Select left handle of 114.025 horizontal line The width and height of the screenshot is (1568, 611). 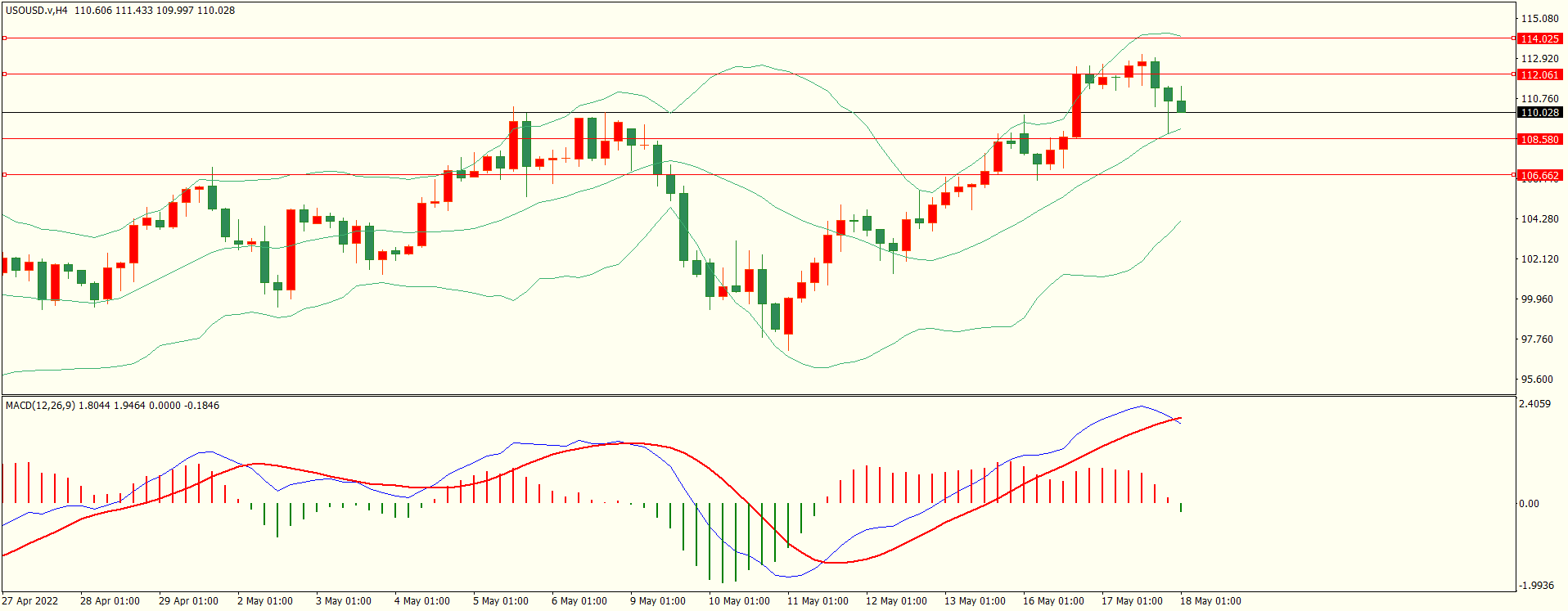tap(4, 38)
